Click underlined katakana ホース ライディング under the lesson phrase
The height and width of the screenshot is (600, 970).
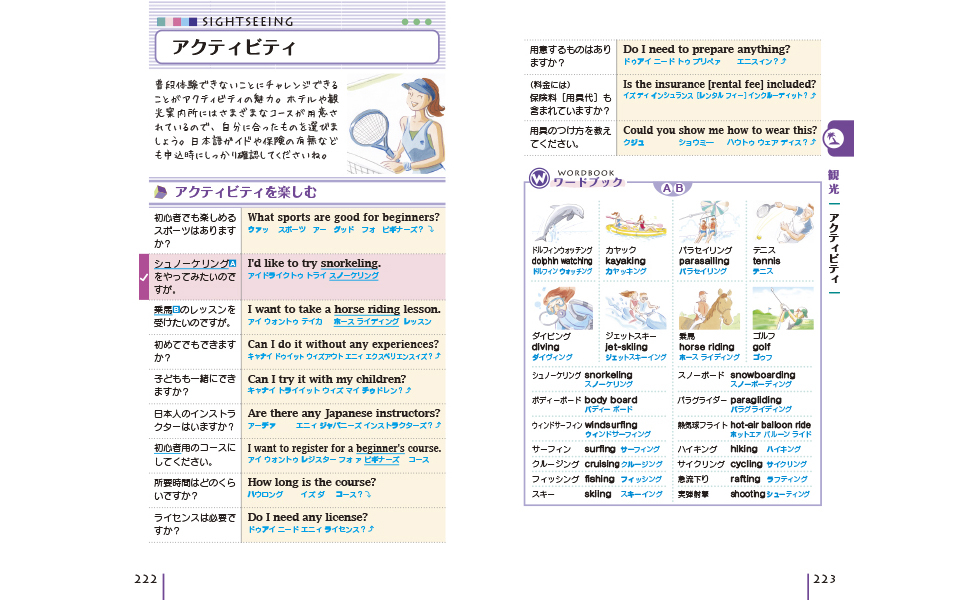[x=366, y=322]
